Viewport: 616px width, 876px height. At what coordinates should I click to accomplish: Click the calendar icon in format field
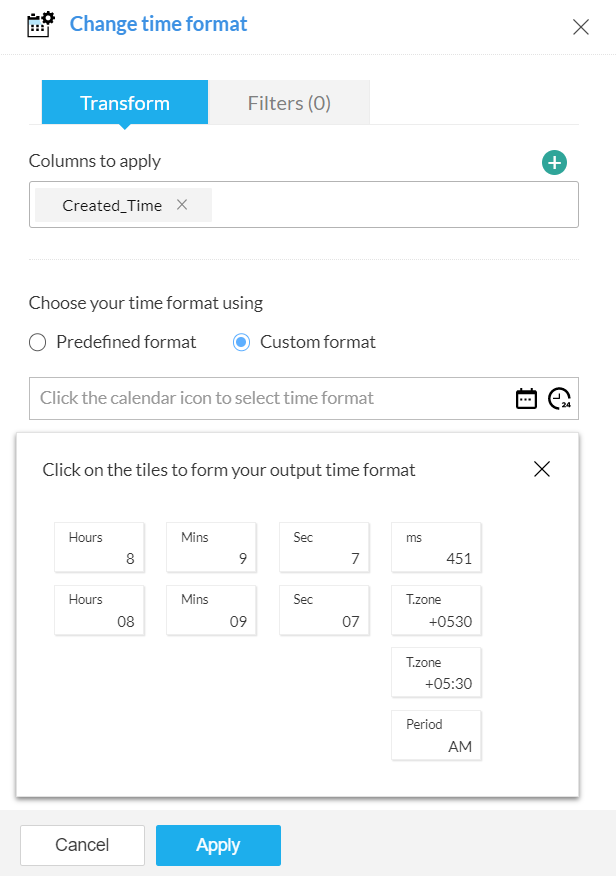(x=526, y=398)
